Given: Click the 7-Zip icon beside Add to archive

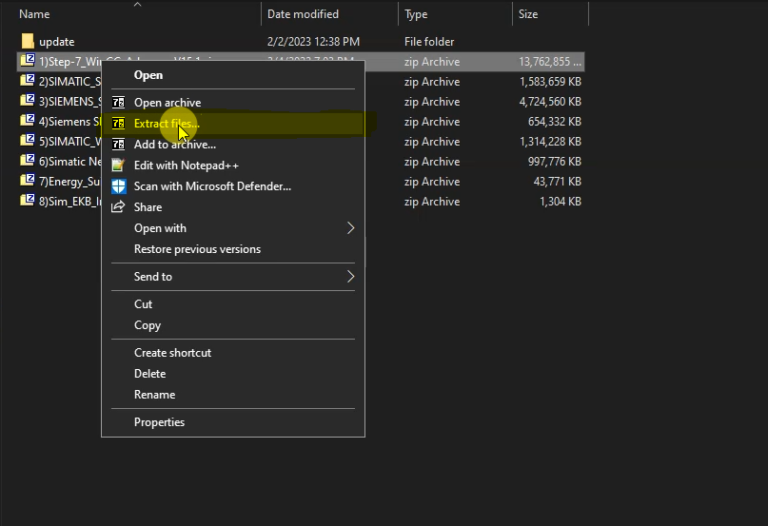Looking at the screenshot, I should click(x=118, y=144).
